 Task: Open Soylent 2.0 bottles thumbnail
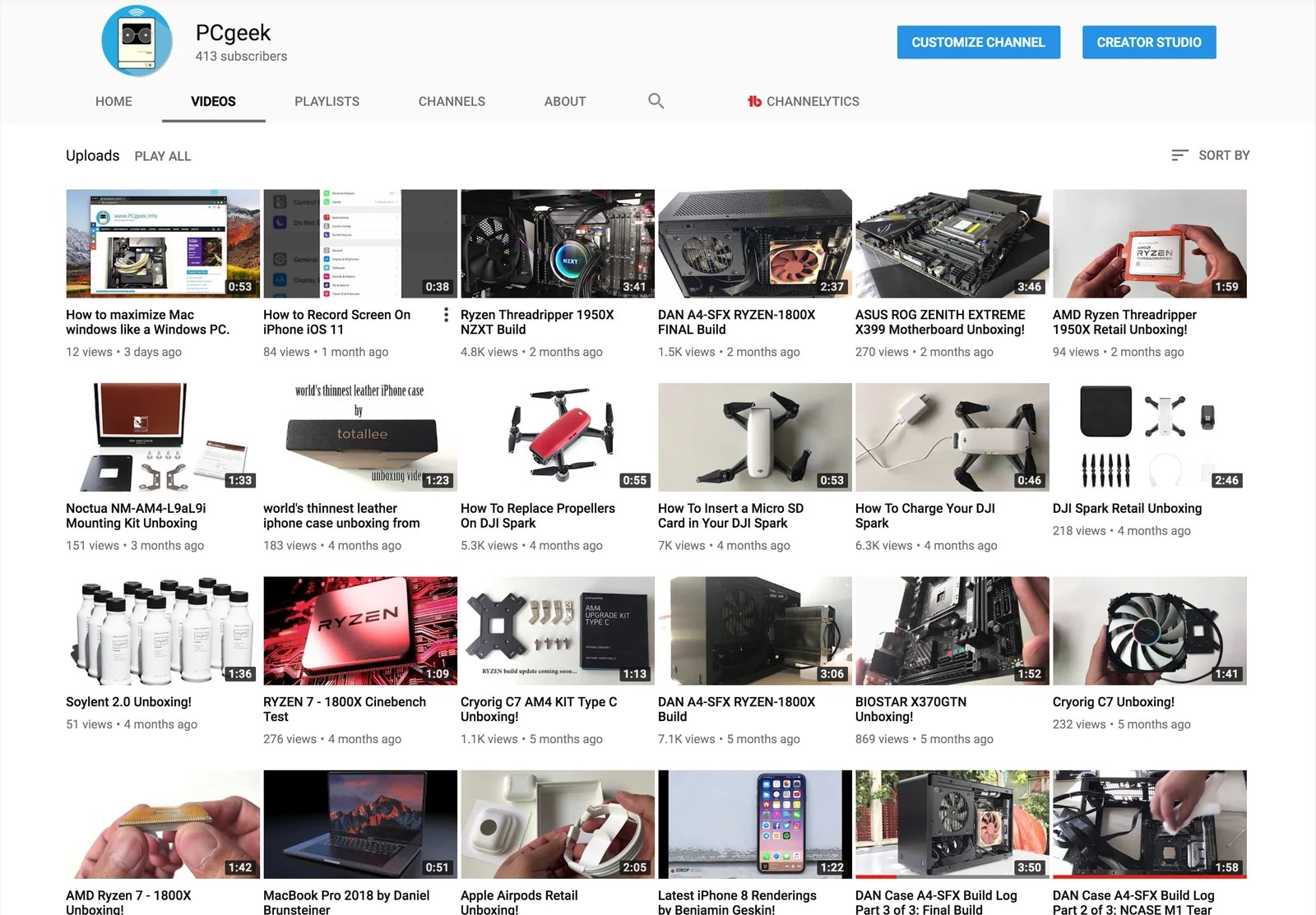[163, 631]
